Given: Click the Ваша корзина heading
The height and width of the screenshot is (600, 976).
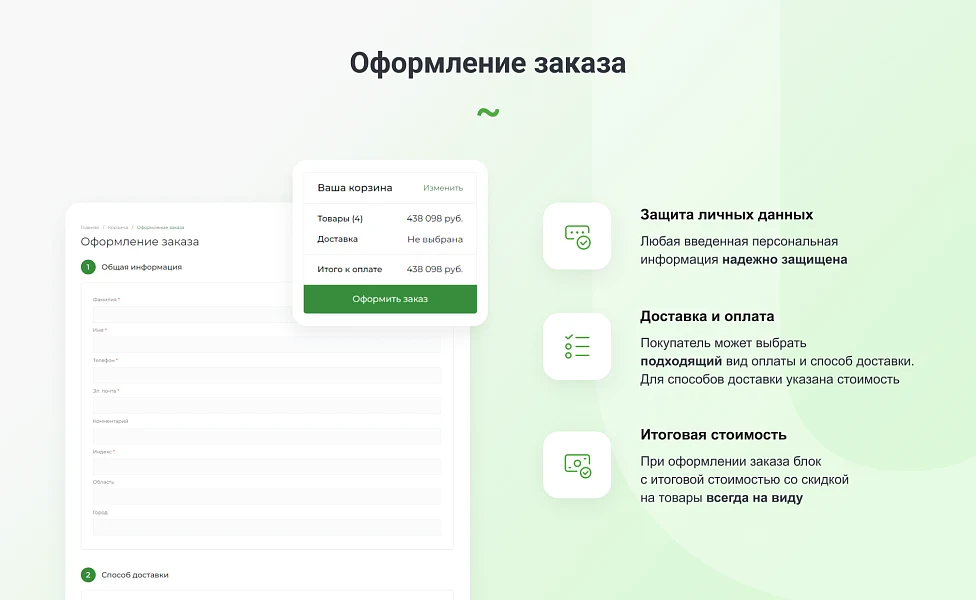Looking at the screenshot, I should tap(355, 188).
